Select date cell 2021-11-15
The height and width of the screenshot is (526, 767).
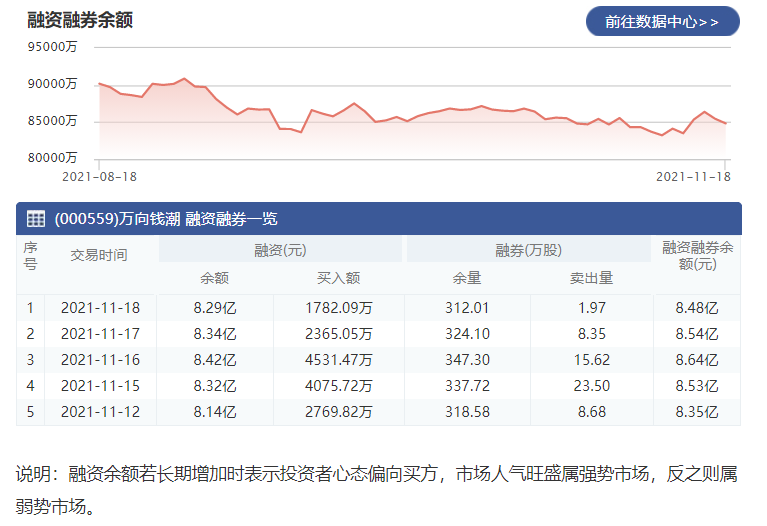[x=100, y=386]
